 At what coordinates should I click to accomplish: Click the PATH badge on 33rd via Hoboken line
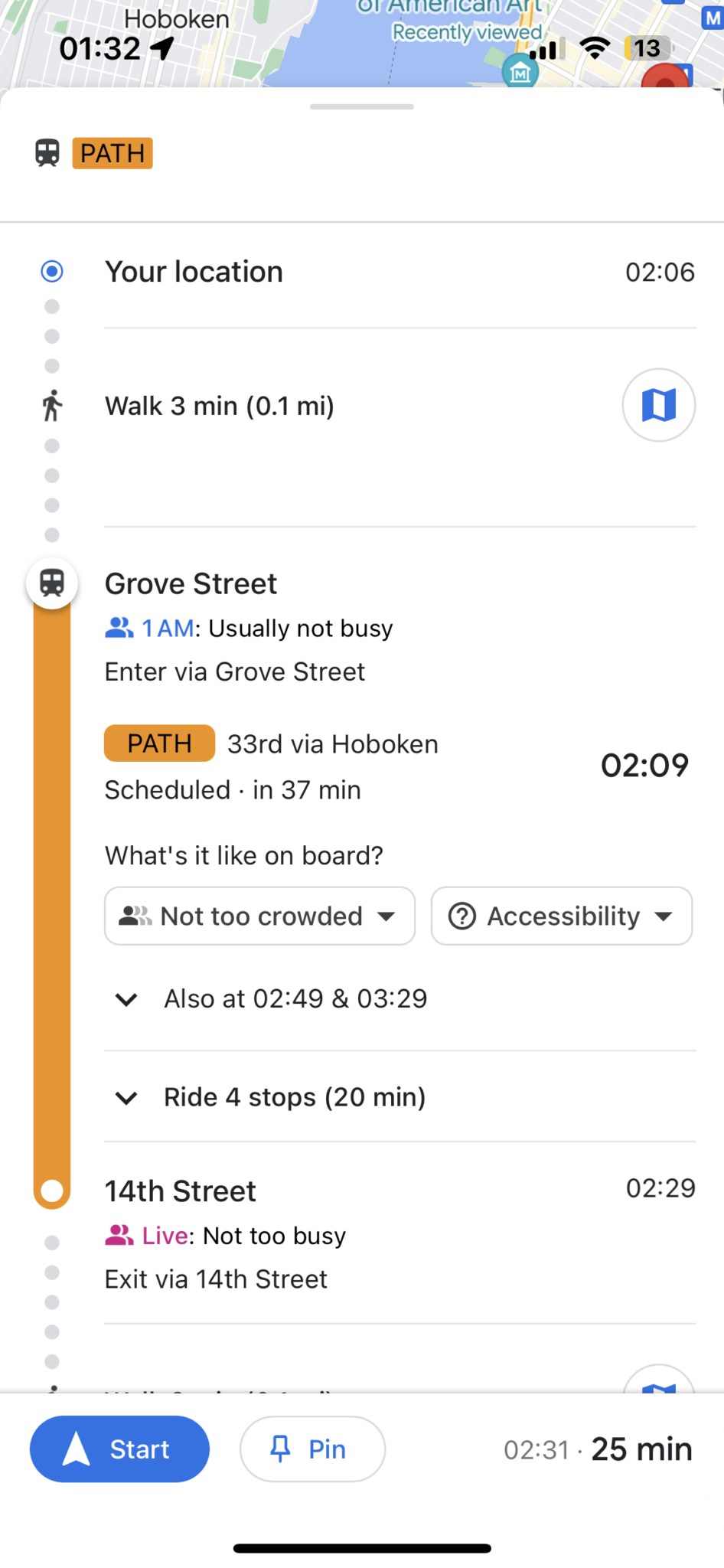[158, 743]
